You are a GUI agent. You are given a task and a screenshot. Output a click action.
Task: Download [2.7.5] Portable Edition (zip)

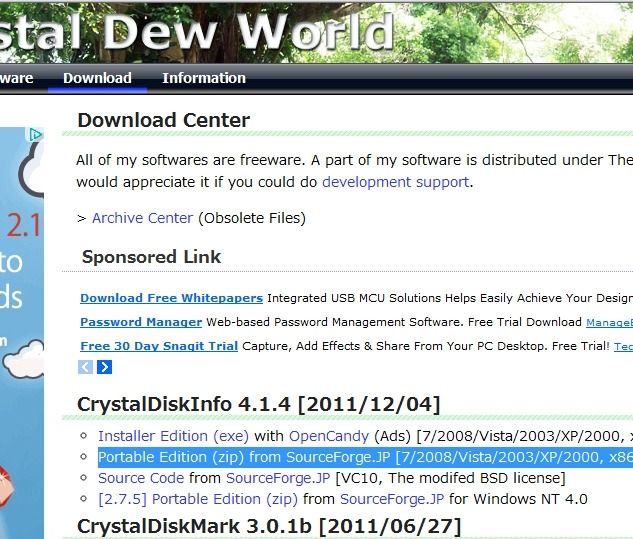[x=198, y=499]
